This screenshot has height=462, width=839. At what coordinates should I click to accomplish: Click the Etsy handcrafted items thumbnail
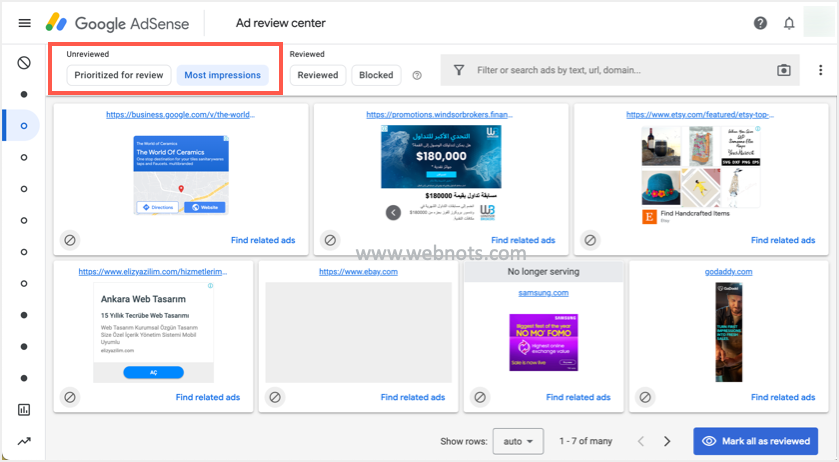[700, 175]
